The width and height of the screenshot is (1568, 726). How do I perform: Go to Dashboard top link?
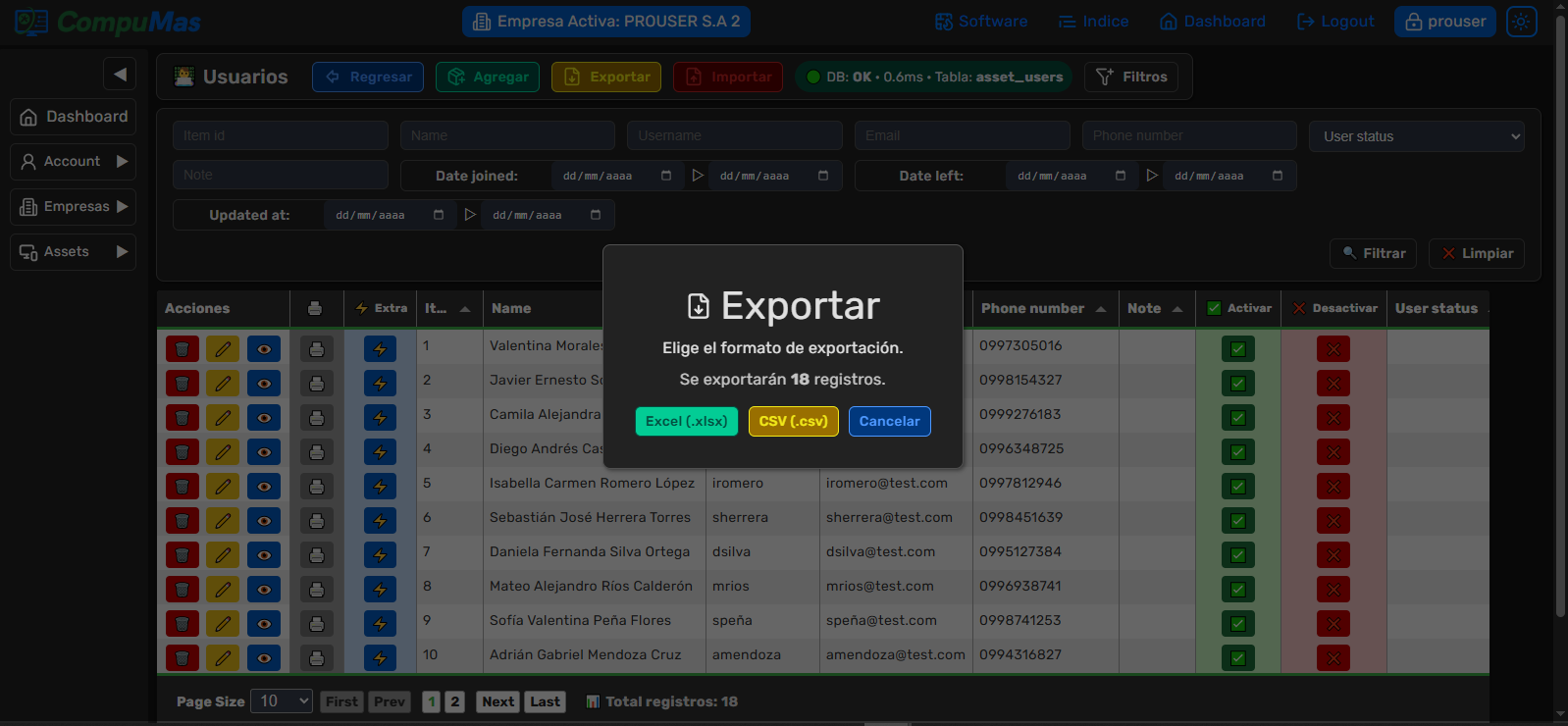point(1213,22)
